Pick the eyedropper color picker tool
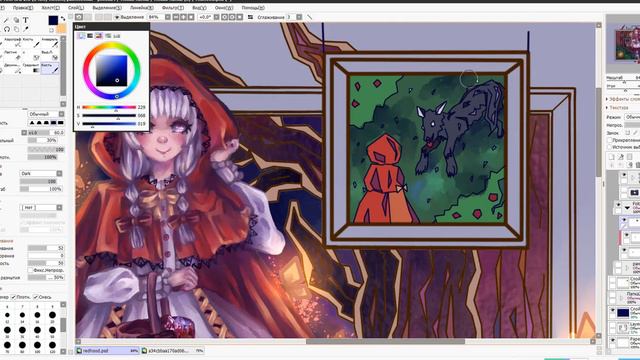 [26, 29]
